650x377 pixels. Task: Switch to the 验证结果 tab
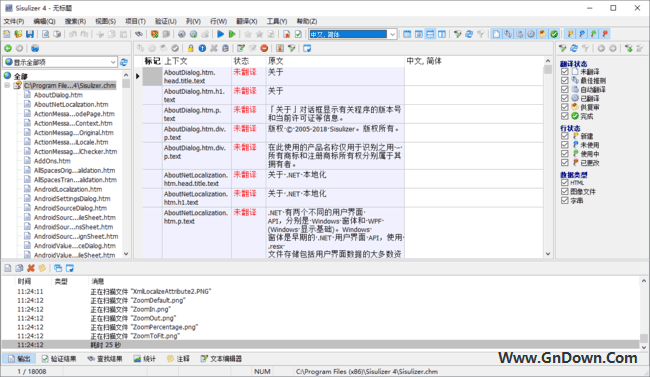59,359
